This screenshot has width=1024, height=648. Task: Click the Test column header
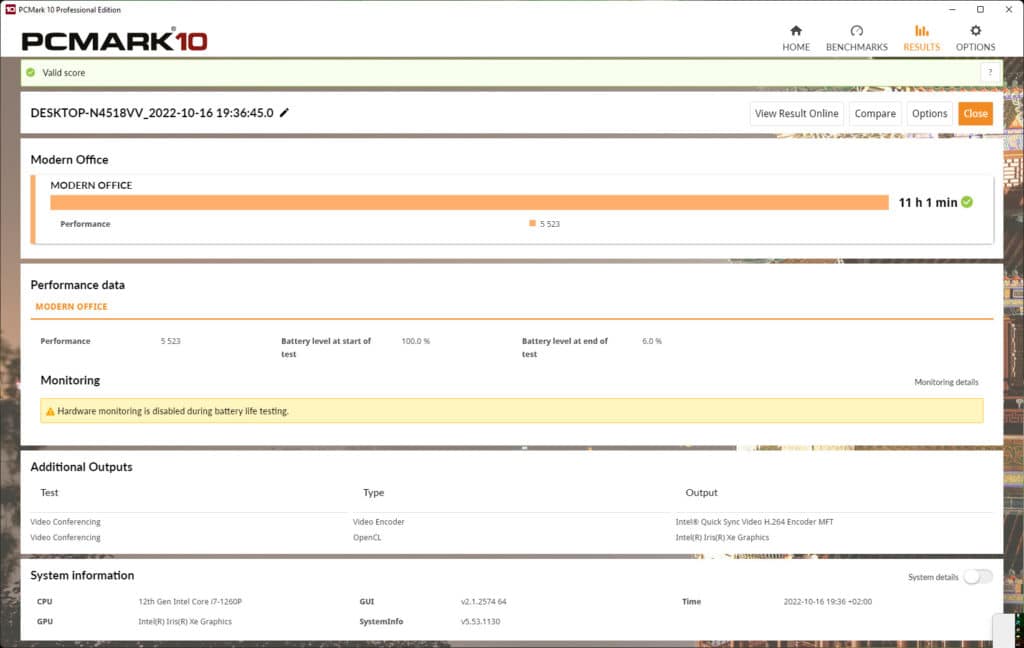tap(49, 493)
